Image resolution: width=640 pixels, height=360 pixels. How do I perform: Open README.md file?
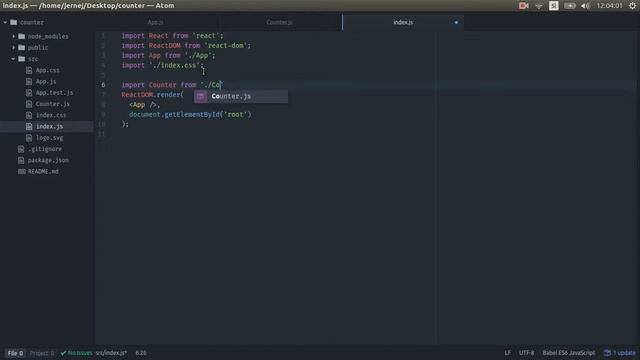click(x=43, y=171)
